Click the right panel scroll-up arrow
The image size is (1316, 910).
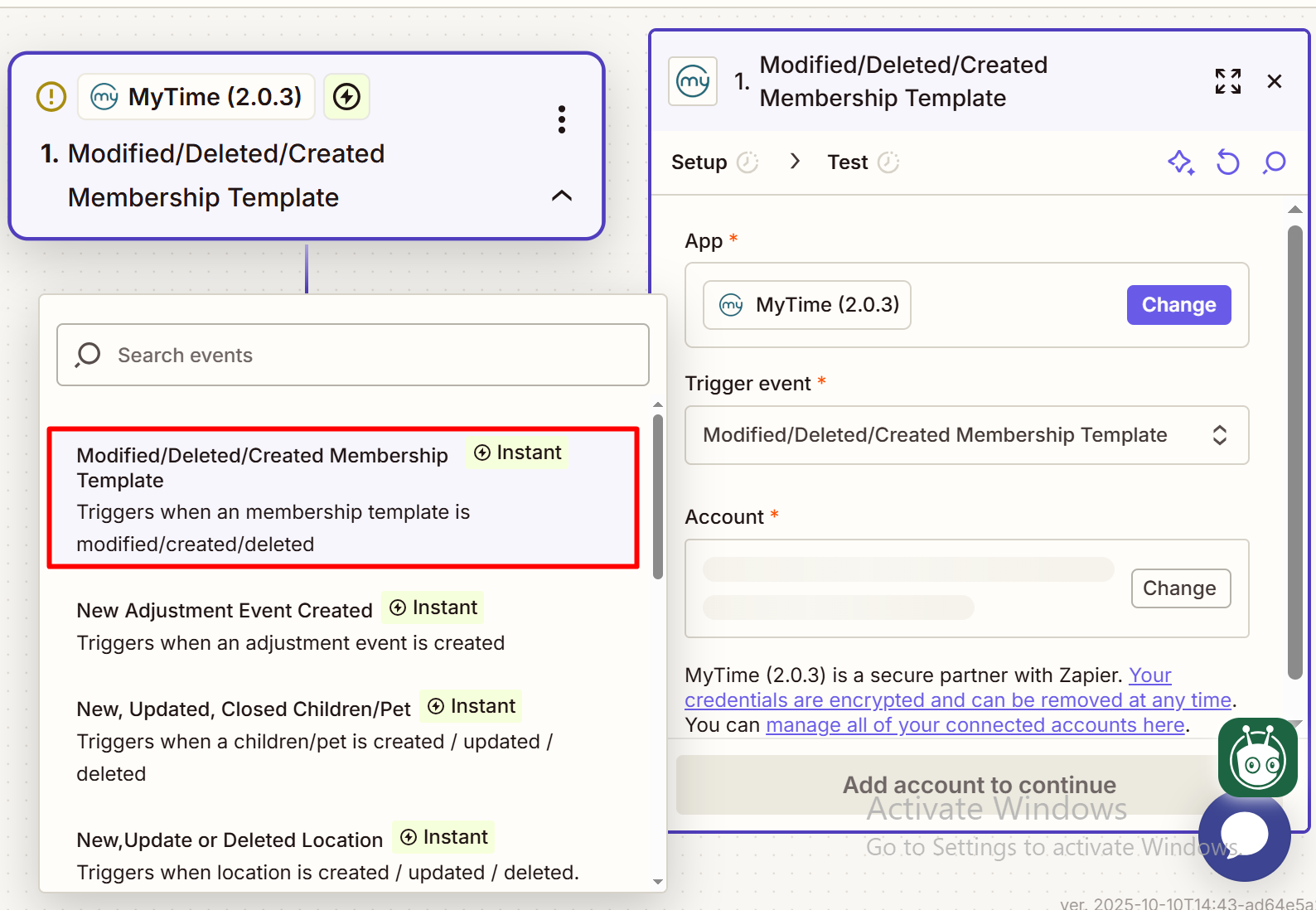pos(1295,210)
